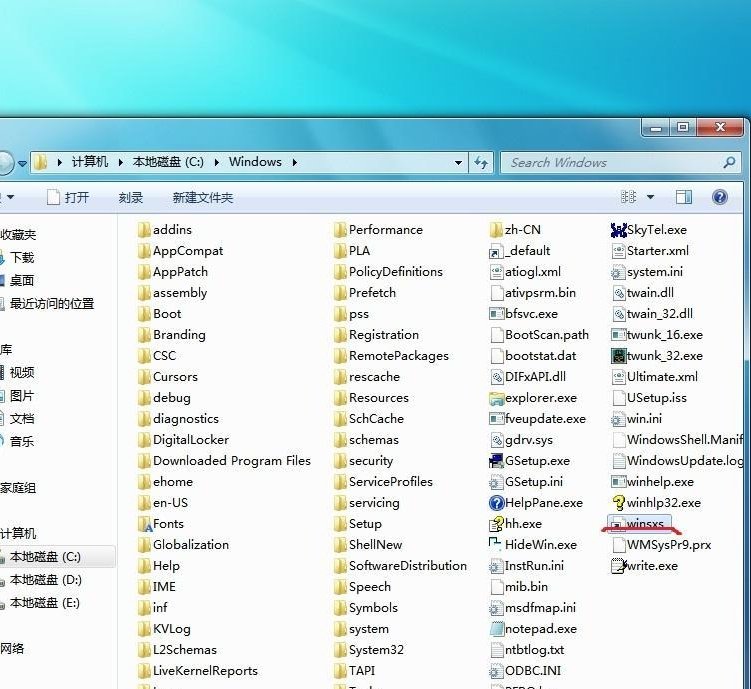751x689 pixels.
Task: Select 图片 library in the sidebar
Action: (x=22, y=395)
